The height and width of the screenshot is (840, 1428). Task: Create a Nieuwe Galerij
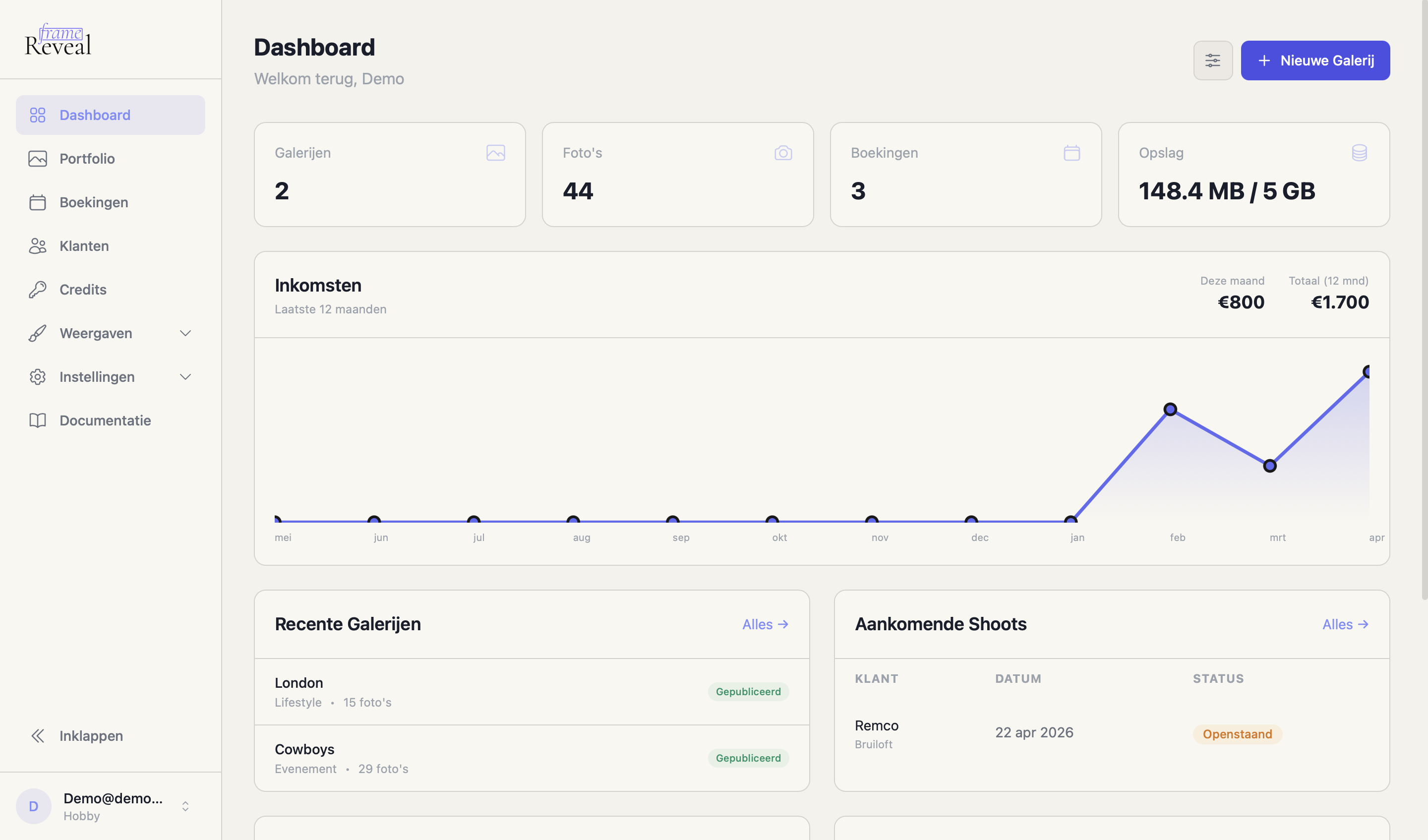(x=1314, y=60)
